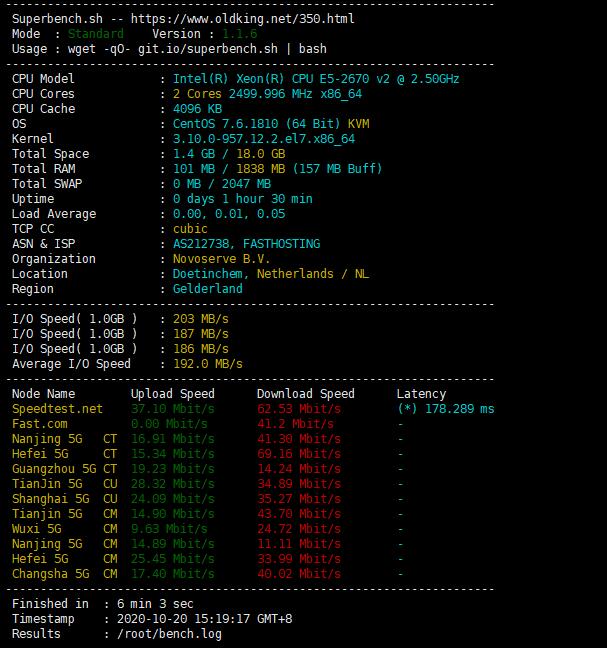
Task: Click the Kernel version string
Action: (x=264, y=139)
